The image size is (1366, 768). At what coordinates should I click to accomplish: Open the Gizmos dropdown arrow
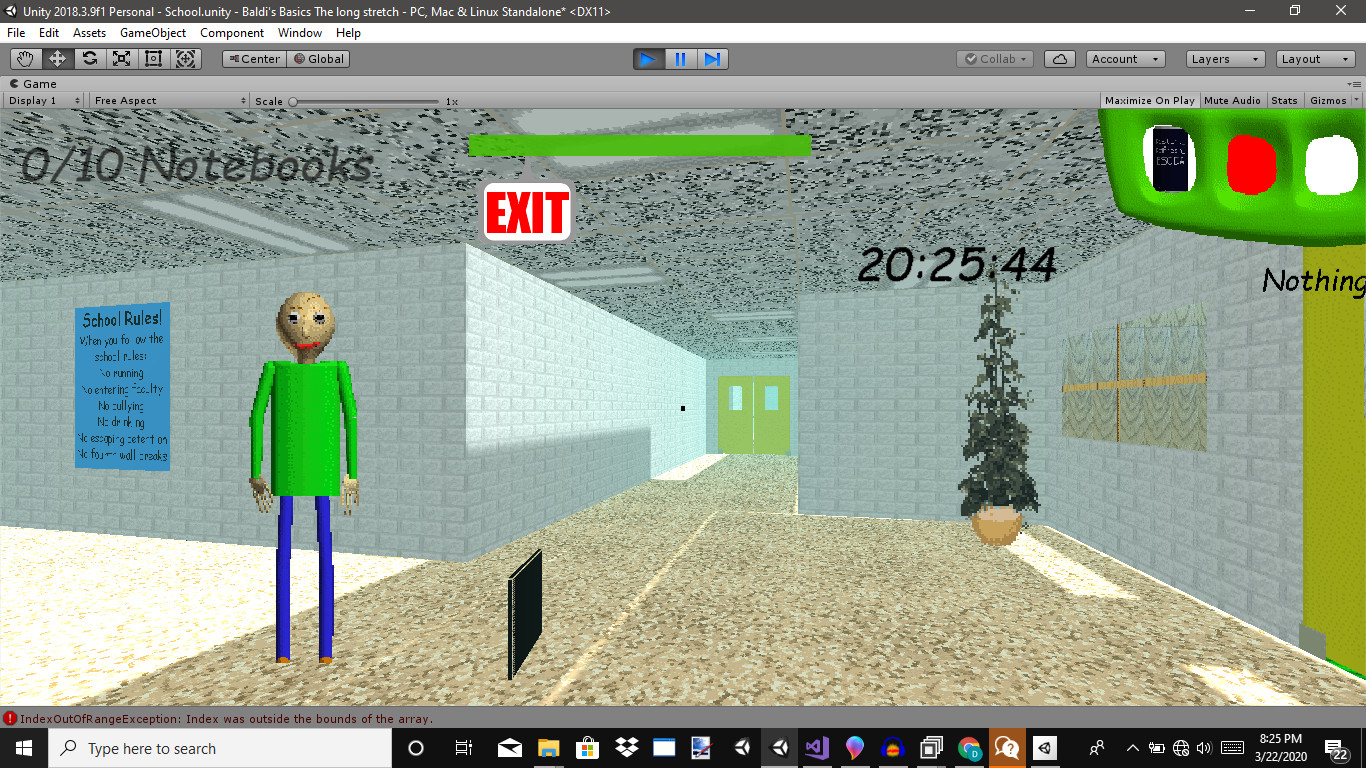pos(1356,101)
